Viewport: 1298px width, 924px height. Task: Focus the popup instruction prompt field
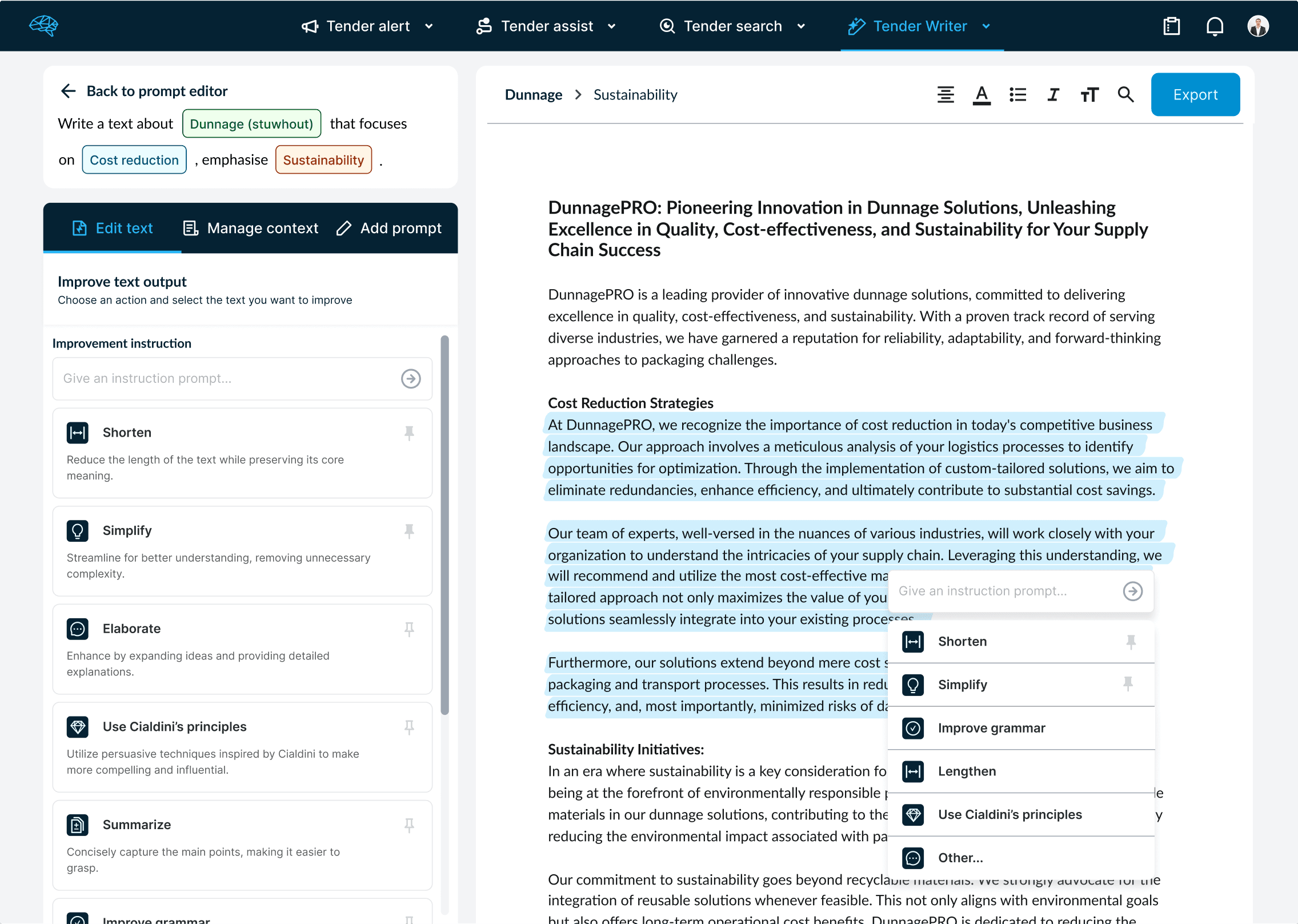click(1021, 591)
